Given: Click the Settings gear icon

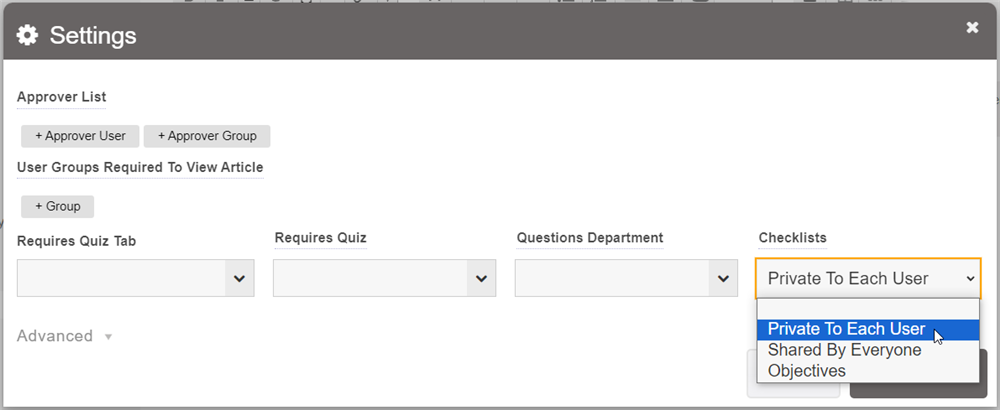Looking at the screenshot, I should [x=28, y=36].
